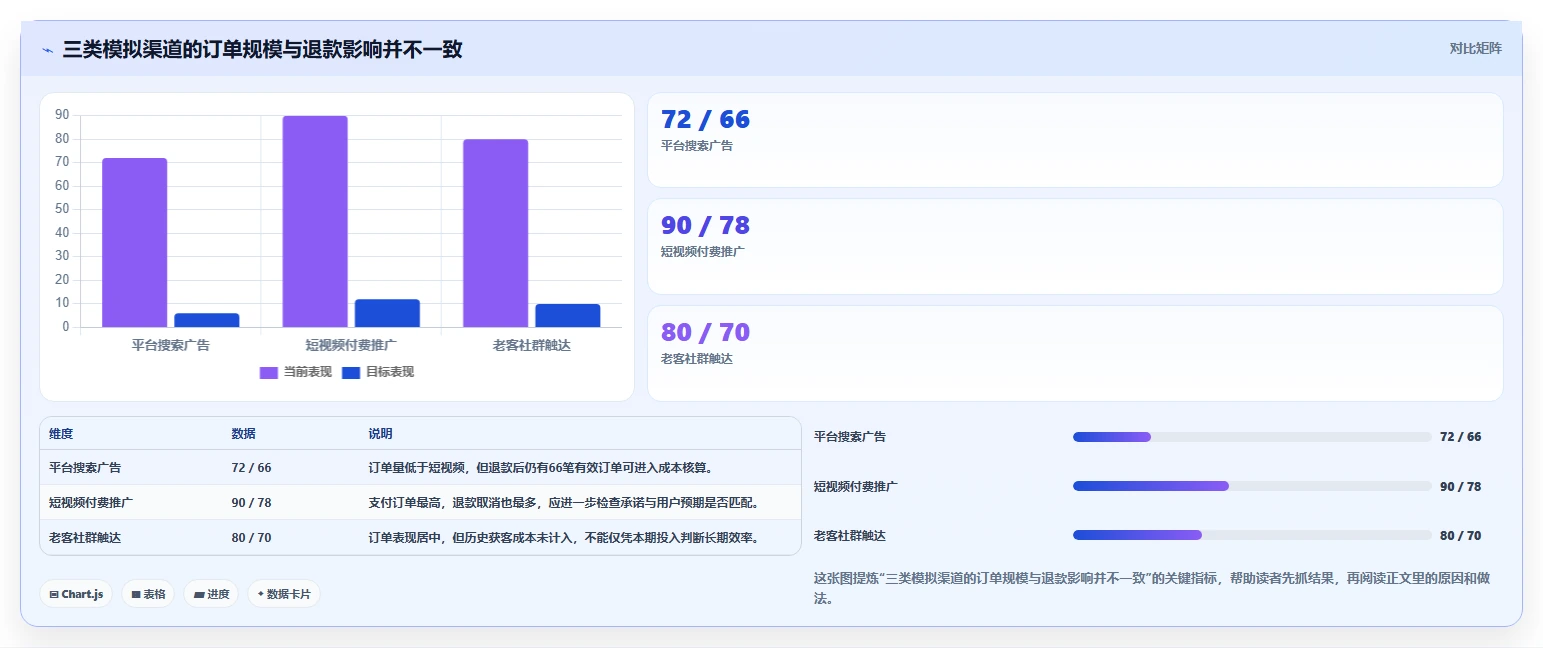Click the 平台搜索广告 progress bar
Image resolution: width=1543 pixels, height=648 pixels.
(x=1252, y=437)
